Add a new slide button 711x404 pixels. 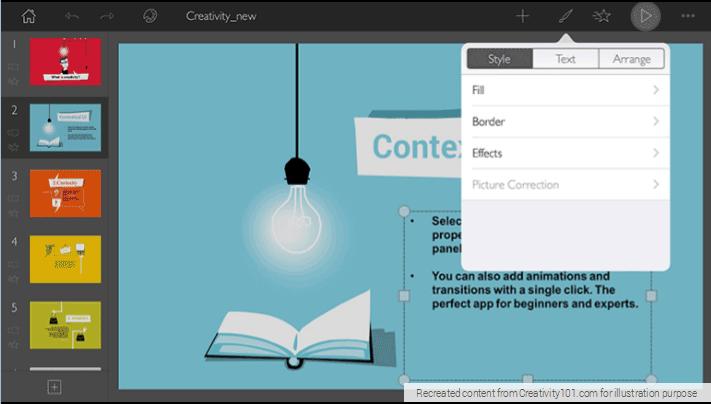click(54, 387)
